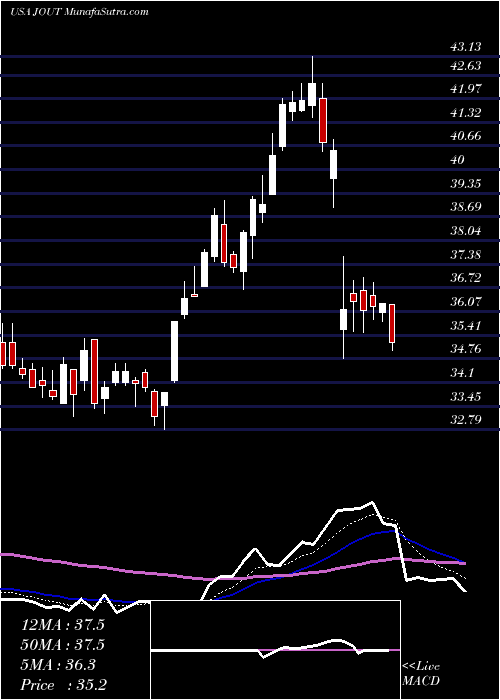Screen dimensions: 500x700
Task: Click the 40.66 price level label
Action: tap(465, 136)
